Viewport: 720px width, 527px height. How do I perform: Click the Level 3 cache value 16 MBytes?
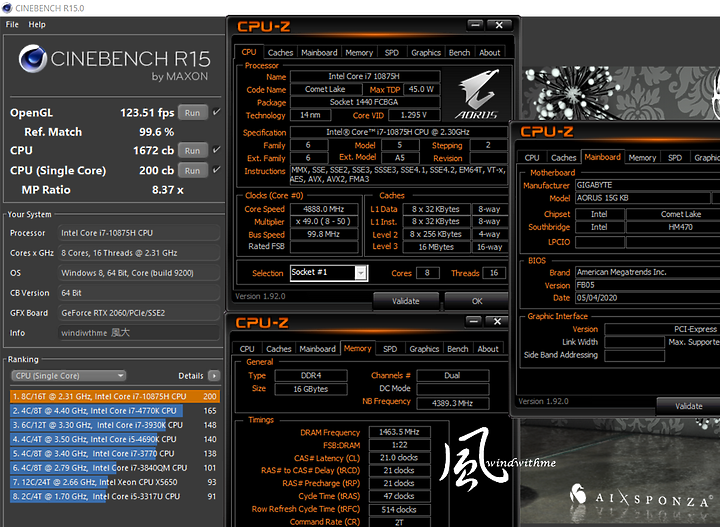(x=436, y=247)
